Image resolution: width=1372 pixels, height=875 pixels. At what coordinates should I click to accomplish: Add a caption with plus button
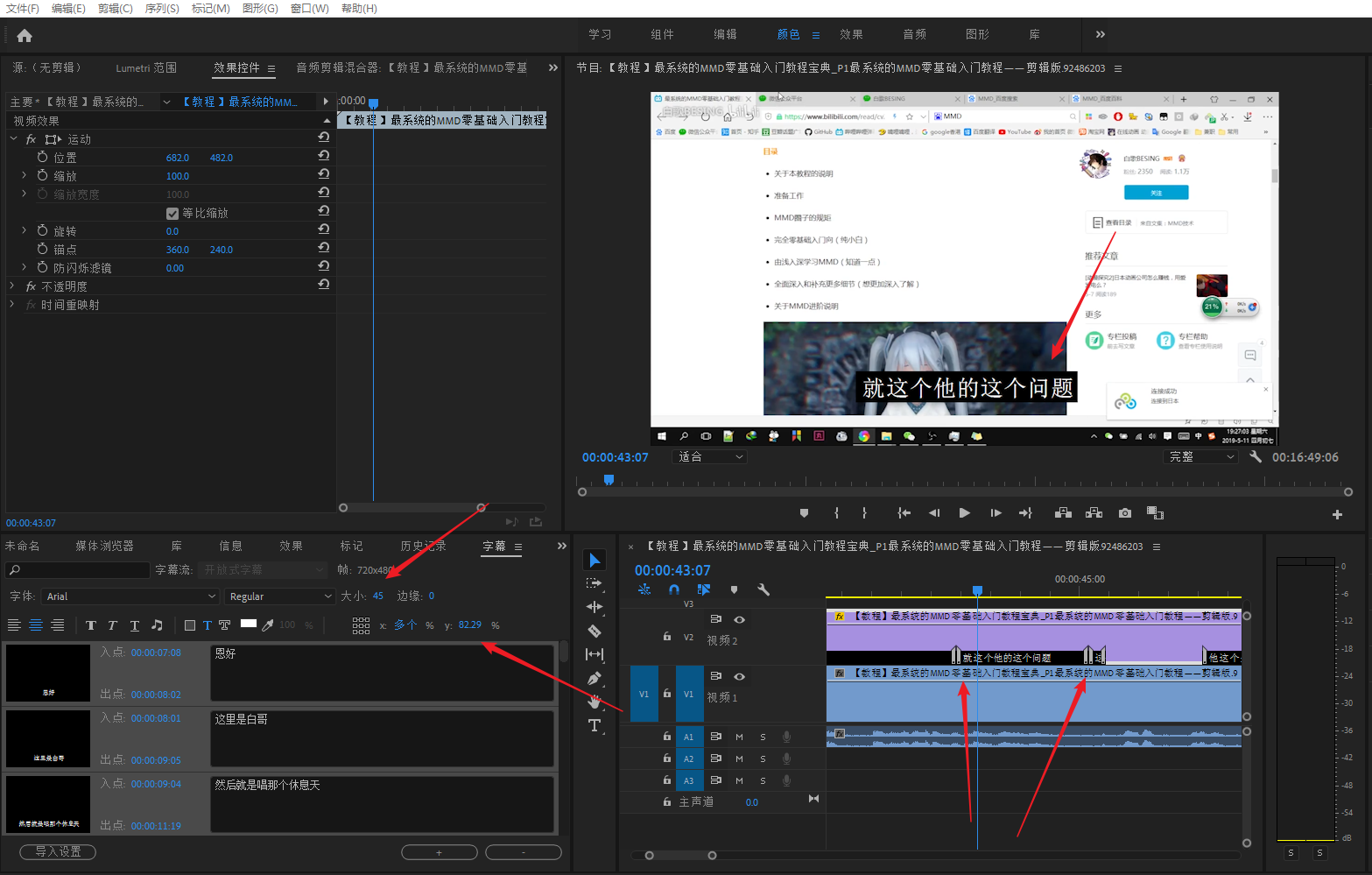coord(439,852)
